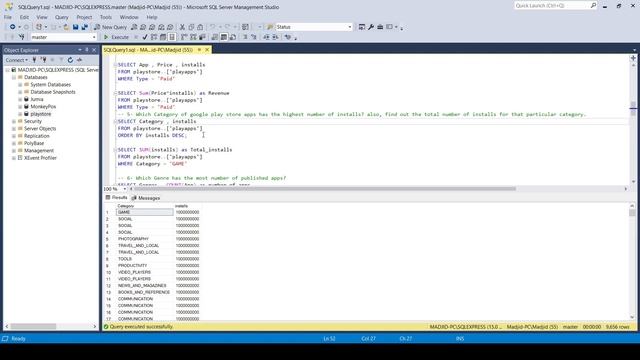640x360 pixels.
Task: Click the Results to Grid icon
Action: (x=224, y=37)
